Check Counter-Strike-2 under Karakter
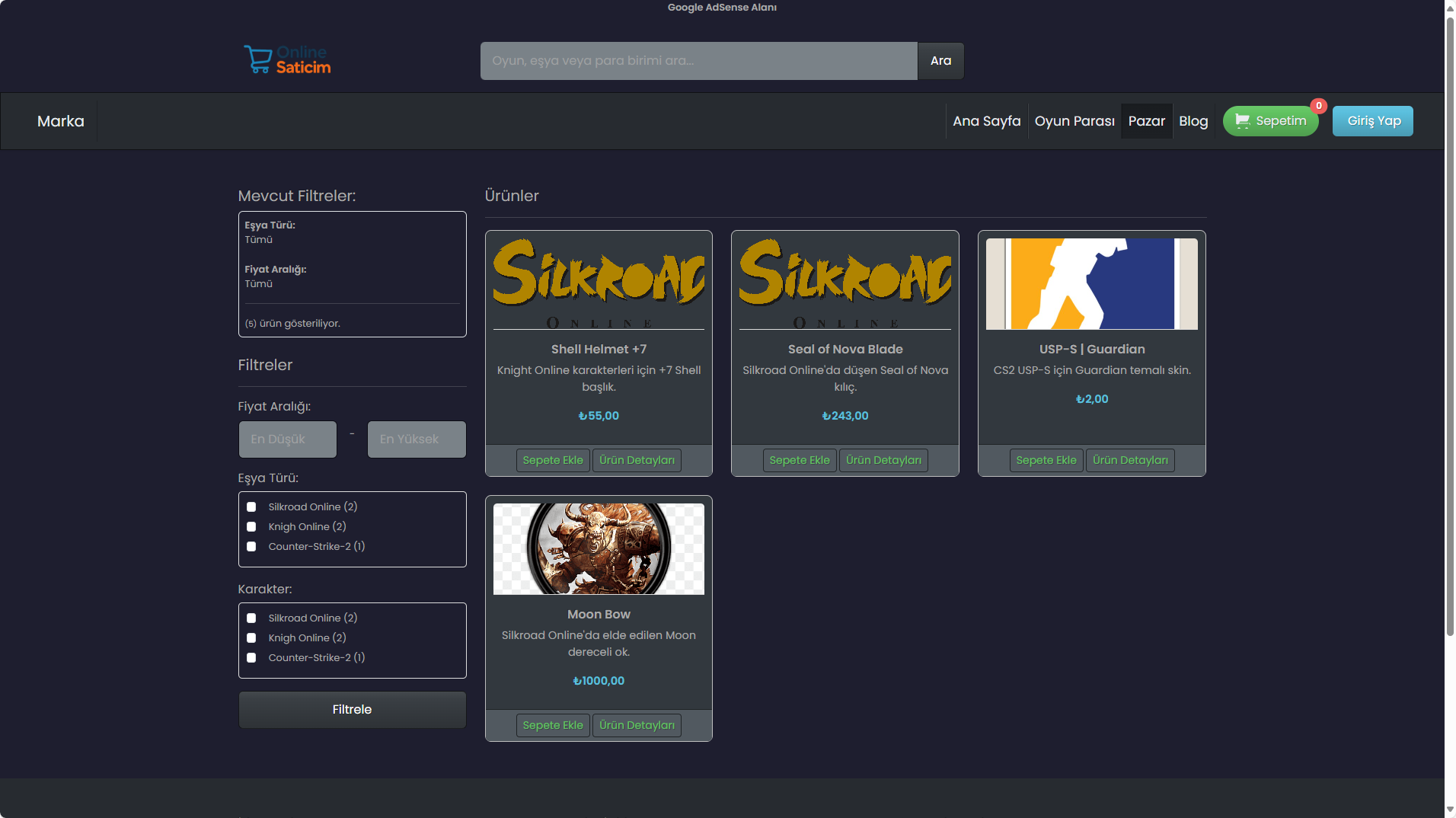The height and width of the screenshot is (818, 1456). pos(251,658)
